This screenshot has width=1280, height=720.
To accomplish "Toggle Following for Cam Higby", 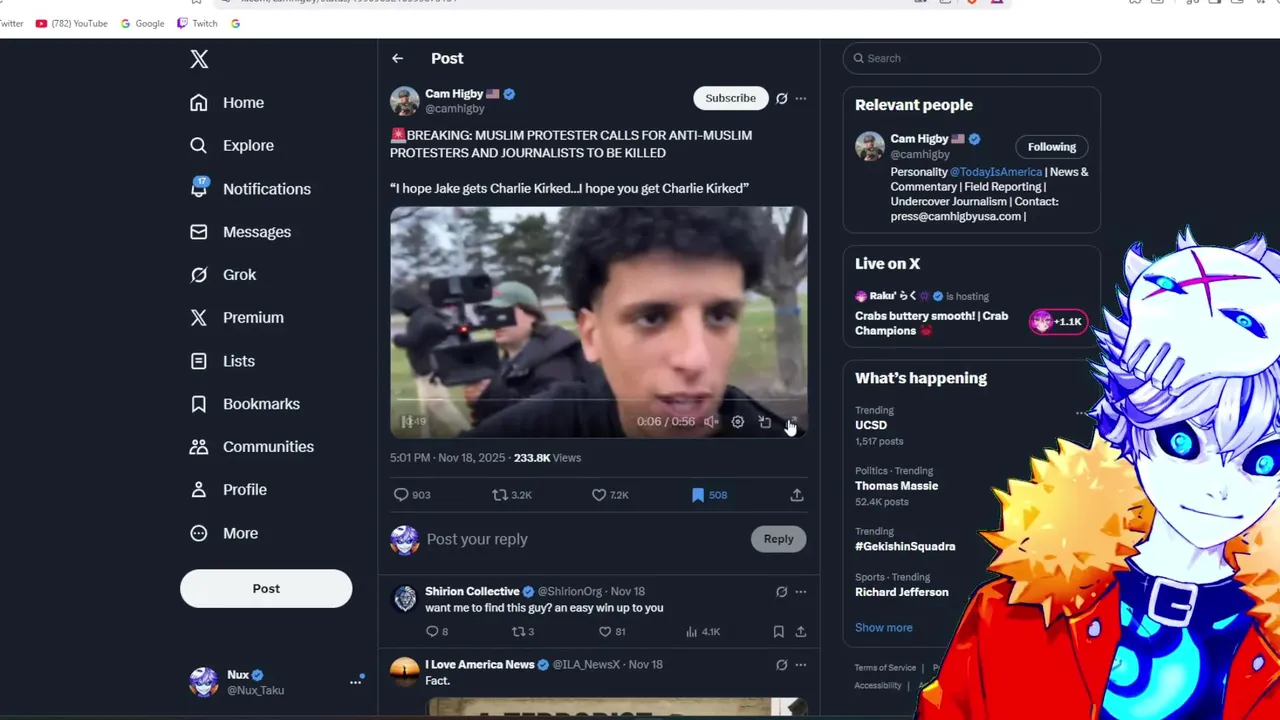I will click(x=1052, y=147).
